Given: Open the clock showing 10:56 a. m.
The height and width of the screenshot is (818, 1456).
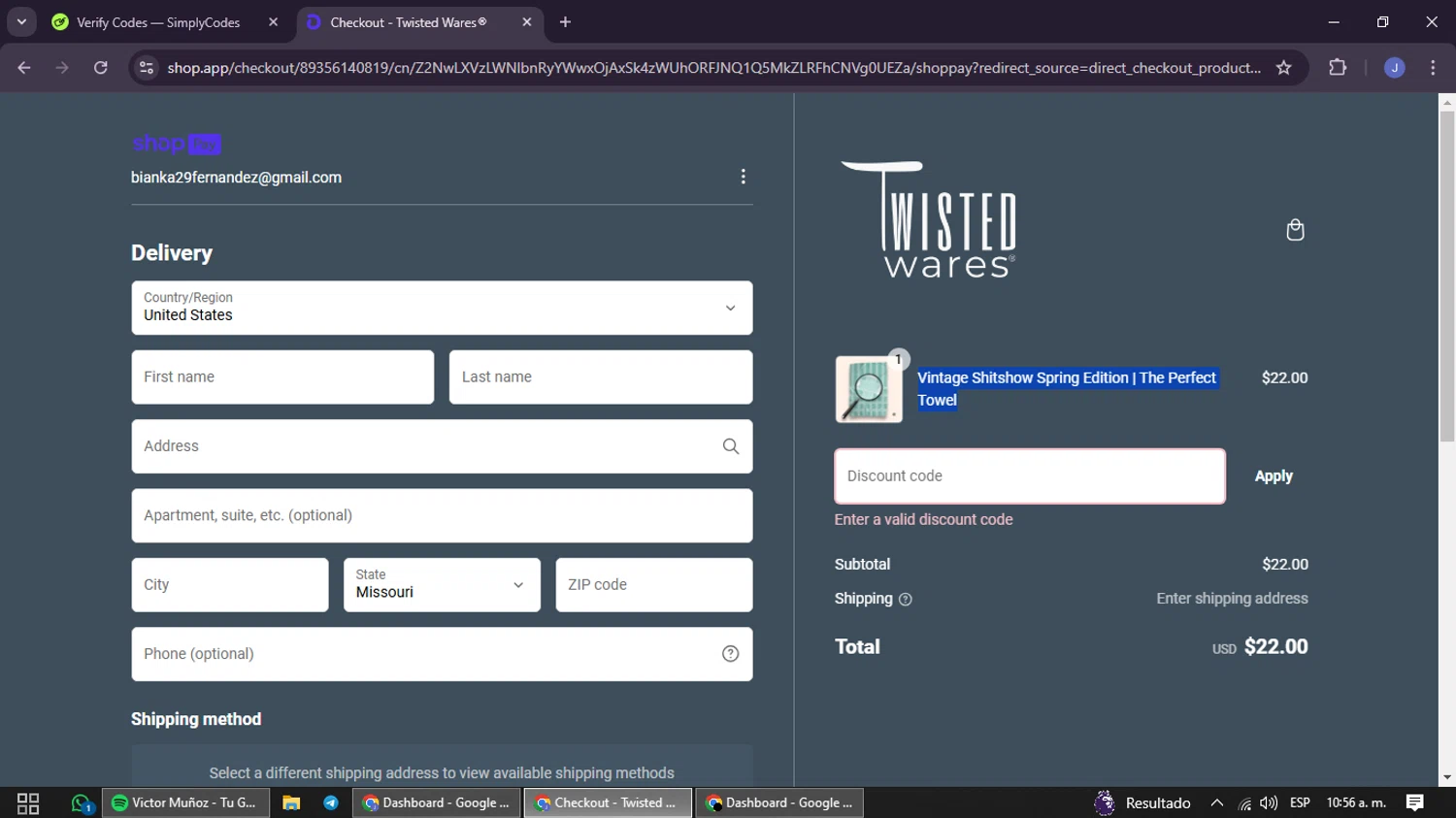Looking at the screenshot, I should [1356, 803].
